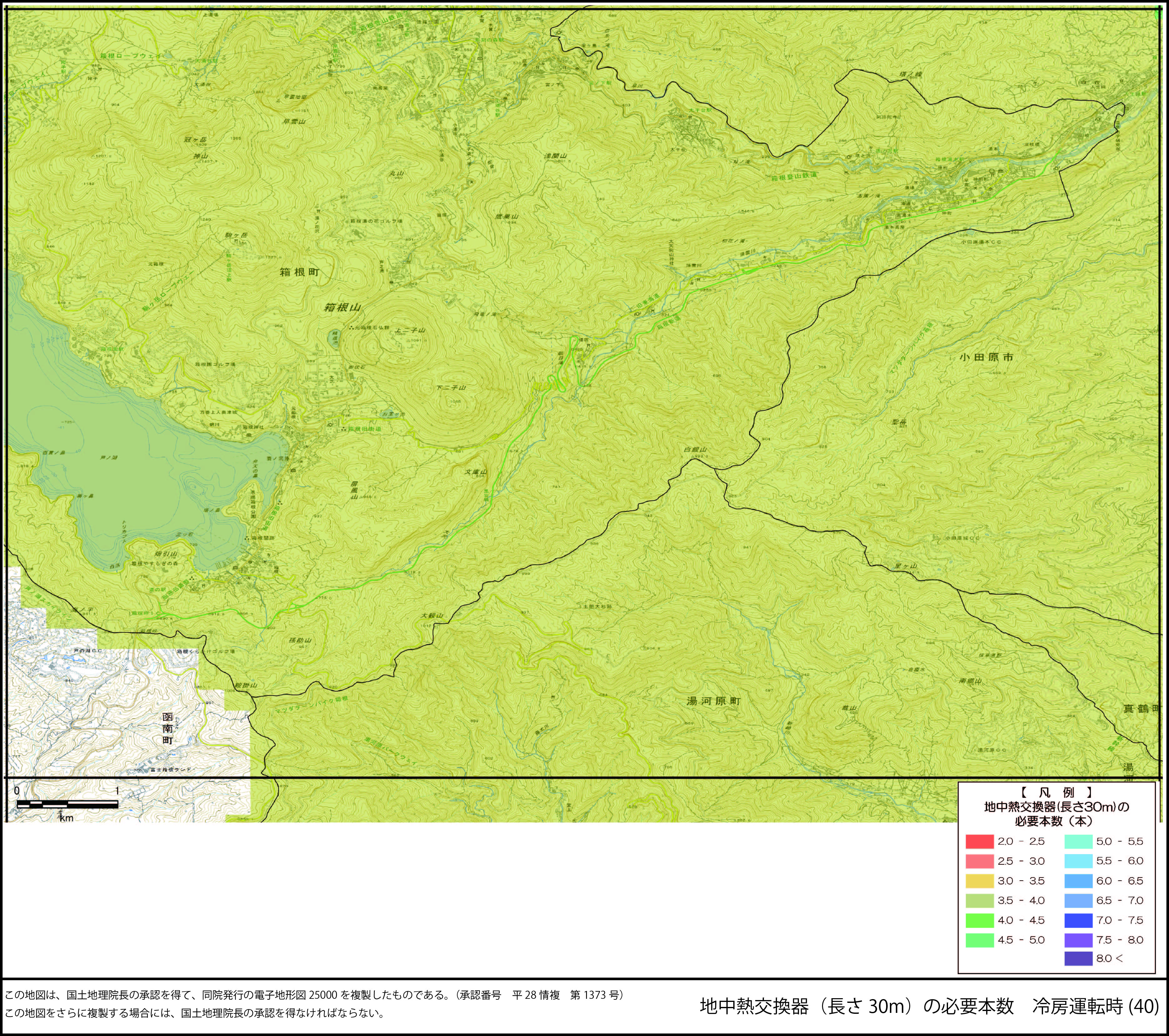Click the 函南町 label in the white area
1169x1036 pixels.
tap(168, 728)
